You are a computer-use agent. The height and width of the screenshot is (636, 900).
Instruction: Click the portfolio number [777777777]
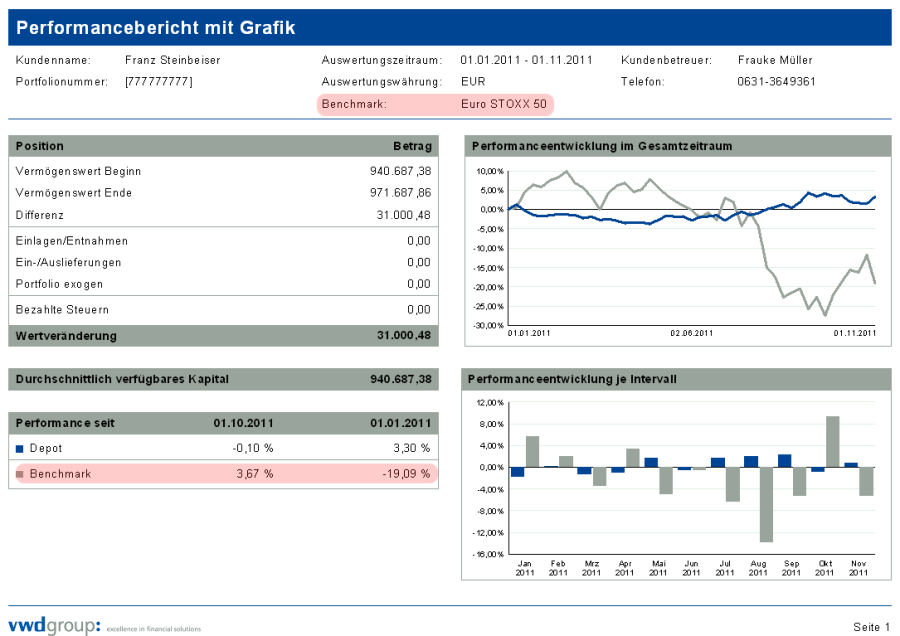[159, 82]
